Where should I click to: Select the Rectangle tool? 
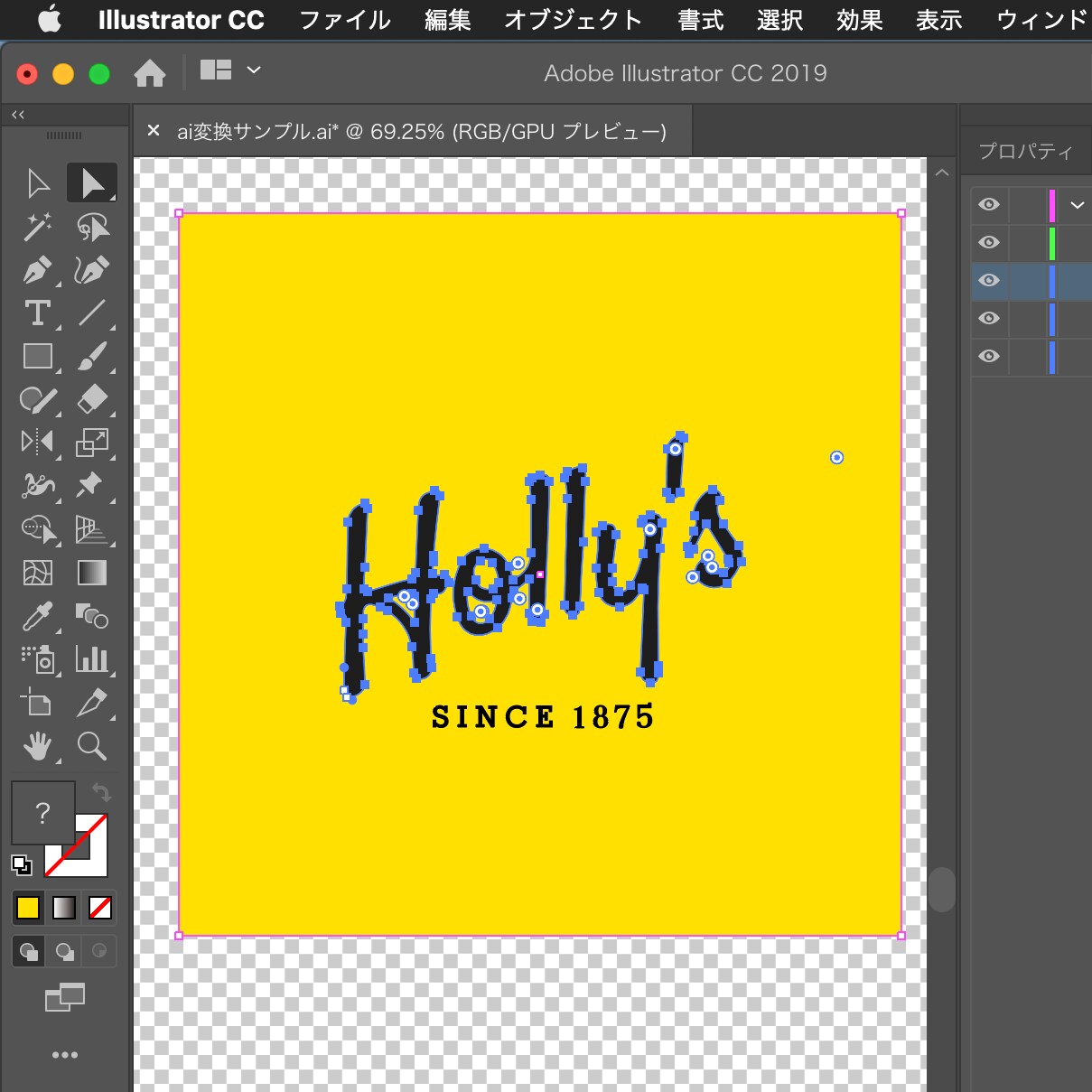[x=38, y=357]
